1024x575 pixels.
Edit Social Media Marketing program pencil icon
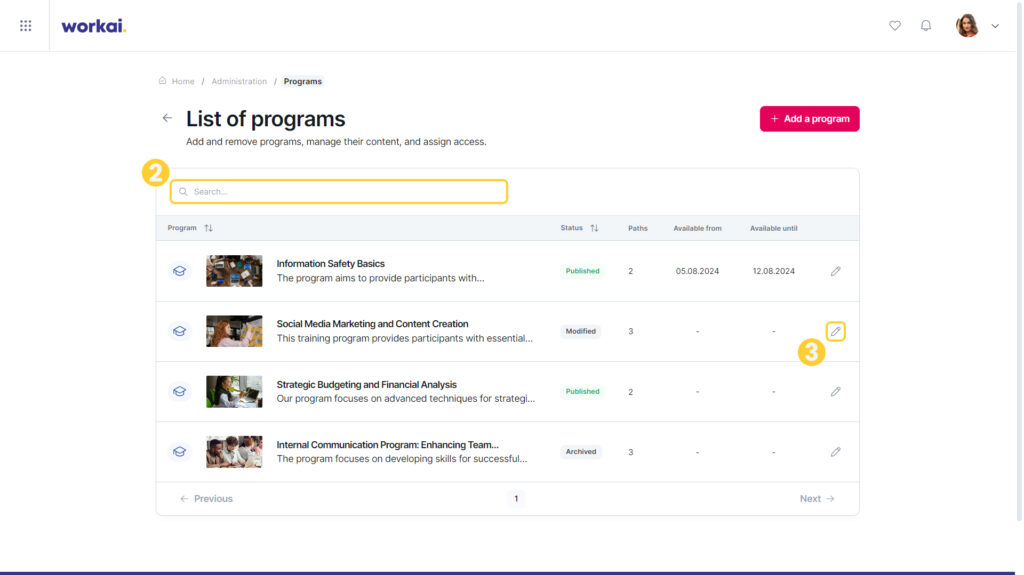click(835, 331)
